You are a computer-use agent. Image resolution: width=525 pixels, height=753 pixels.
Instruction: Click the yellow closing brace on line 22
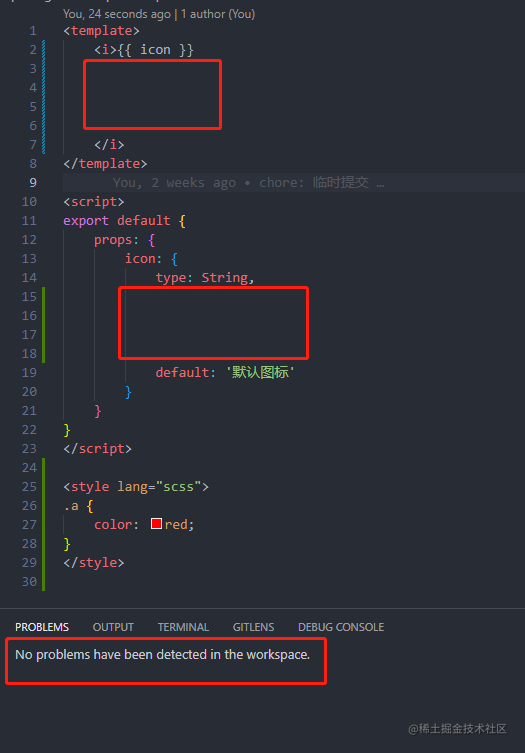(67, 430)
